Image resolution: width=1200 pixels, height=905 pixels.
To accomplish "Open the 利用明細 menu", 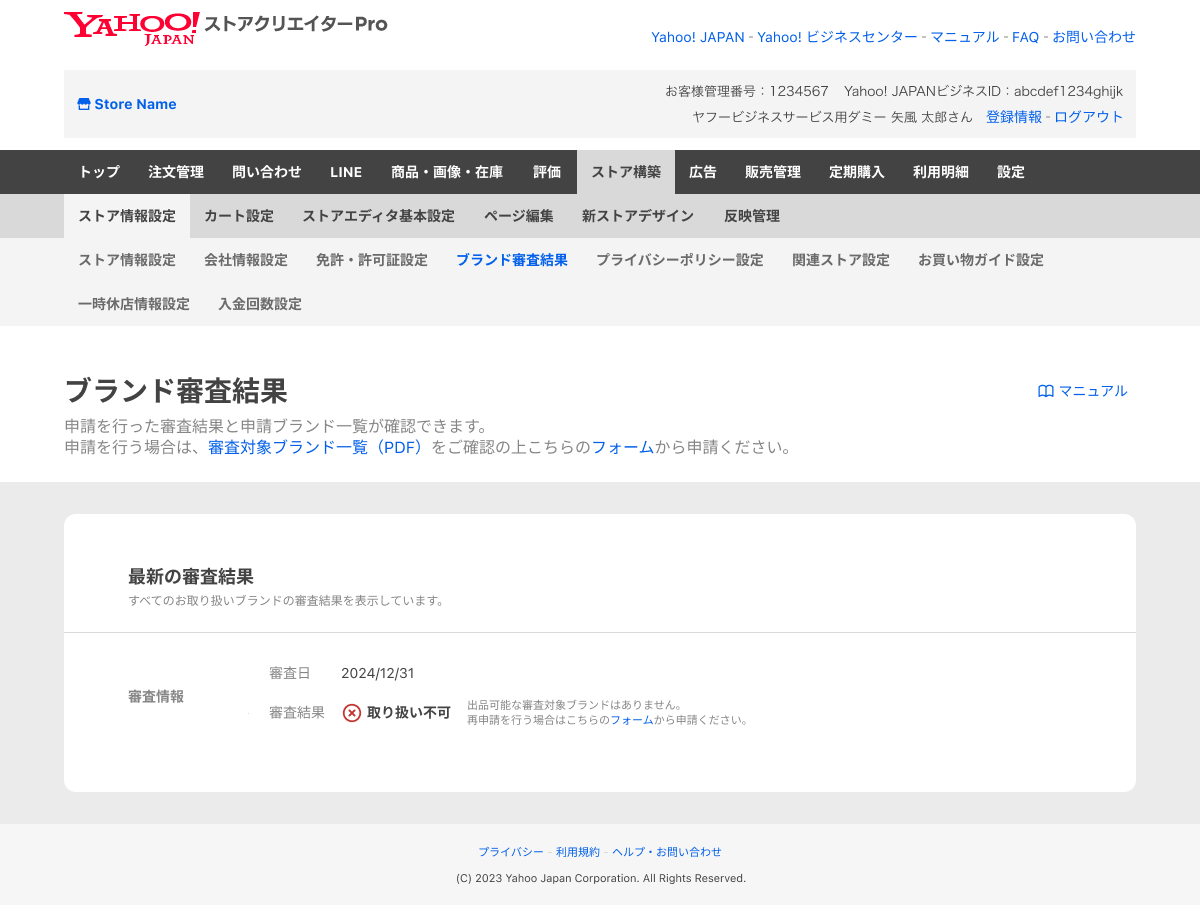I will tap(941, 172).
